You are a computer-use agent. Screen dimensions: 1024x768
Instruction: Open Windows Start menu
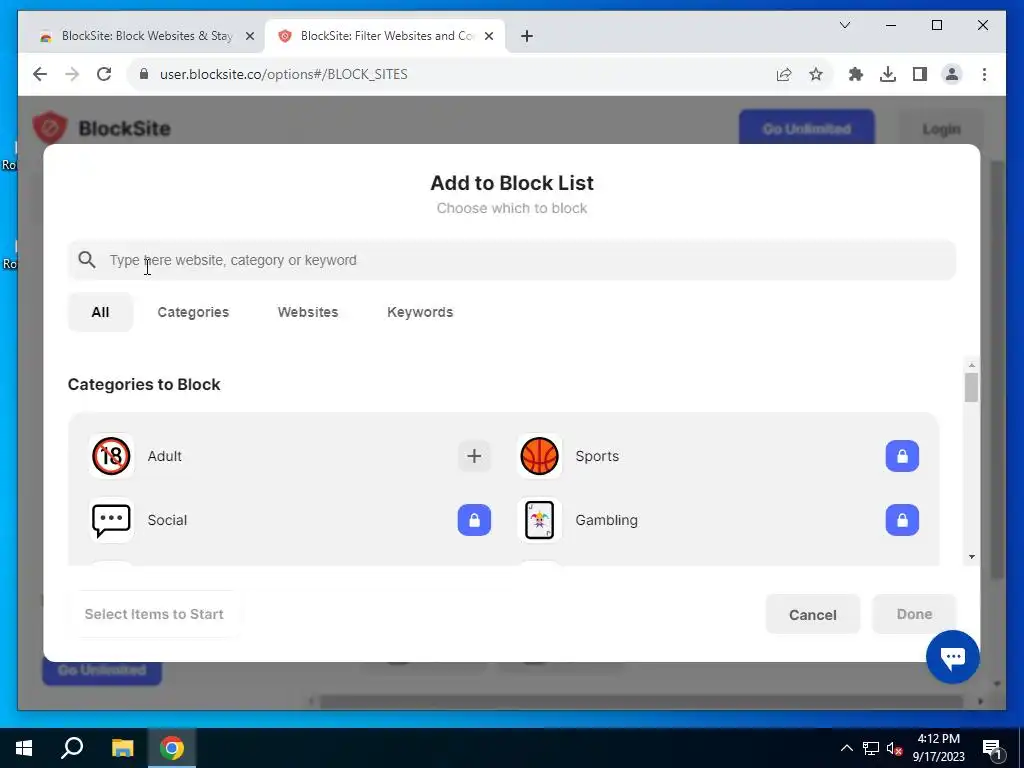pyautogui.click(x=24, y=748)
